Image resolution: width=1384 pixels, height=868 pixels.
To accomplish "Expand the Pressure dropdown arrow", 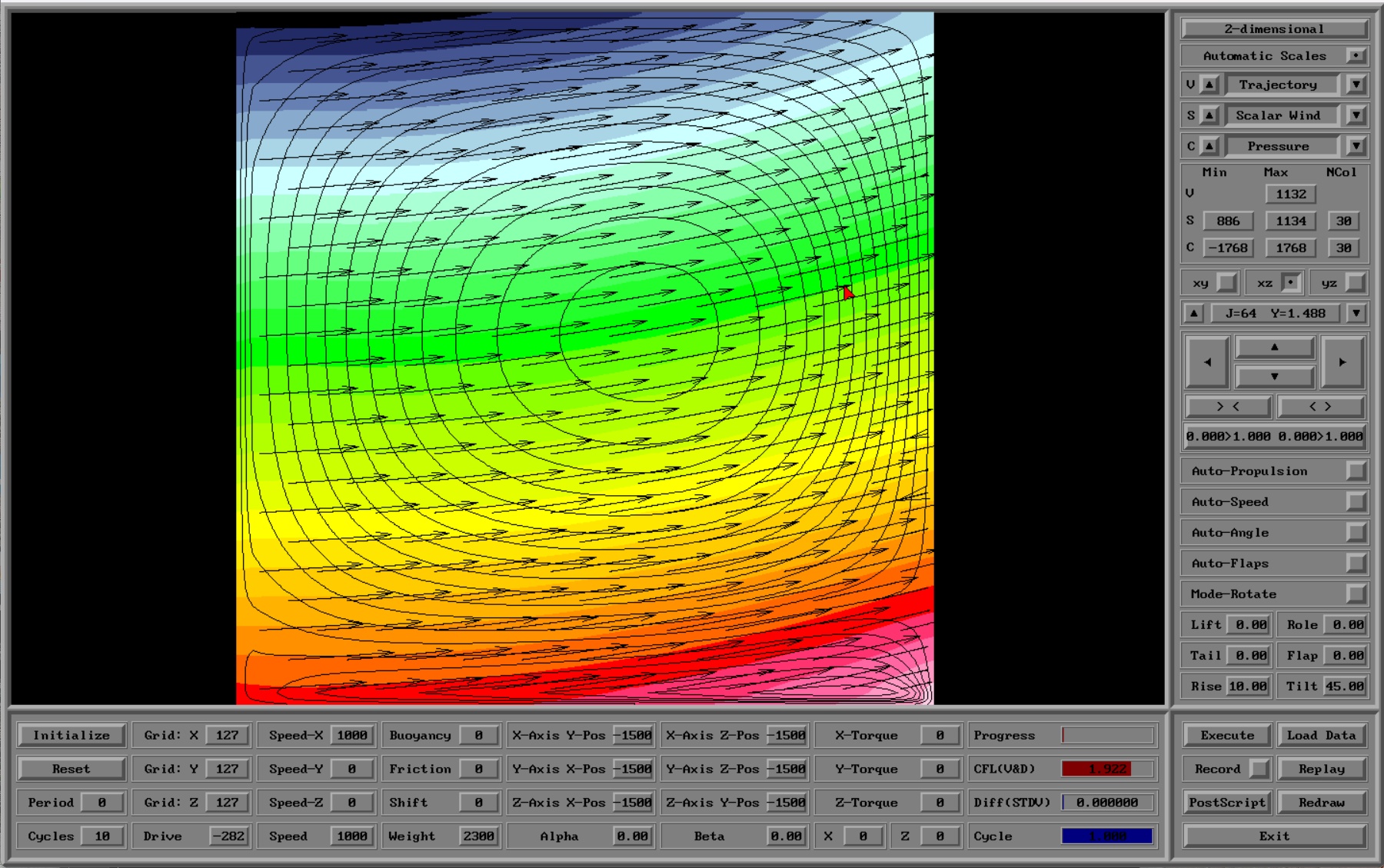I will coord(1356,146).
